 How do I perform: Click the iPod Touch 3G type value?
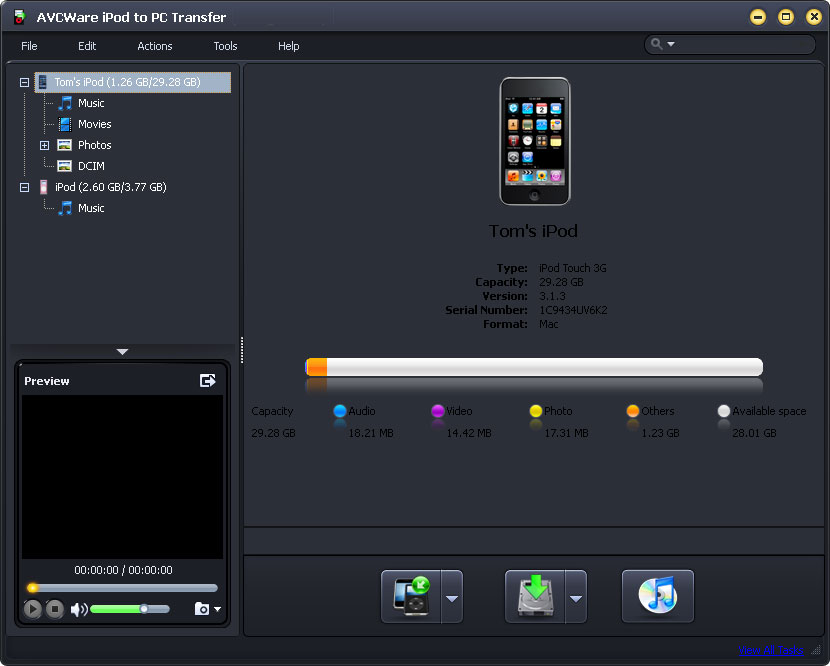(x=573, y=268)
